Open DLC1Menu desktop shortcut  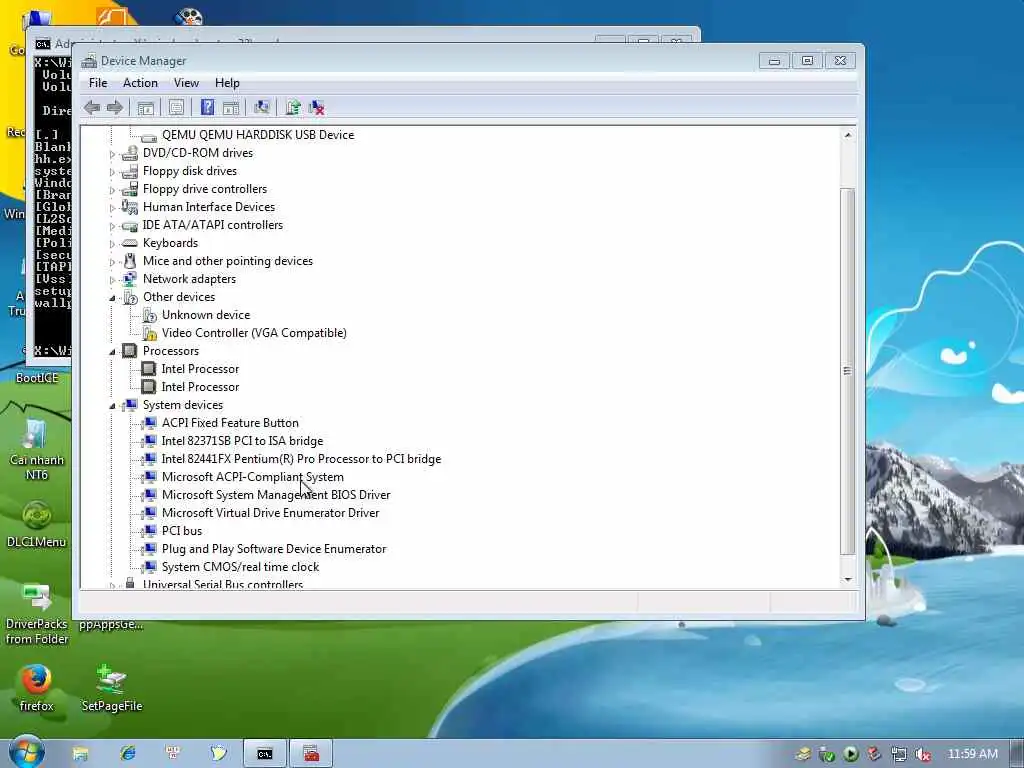click(37, 524)
